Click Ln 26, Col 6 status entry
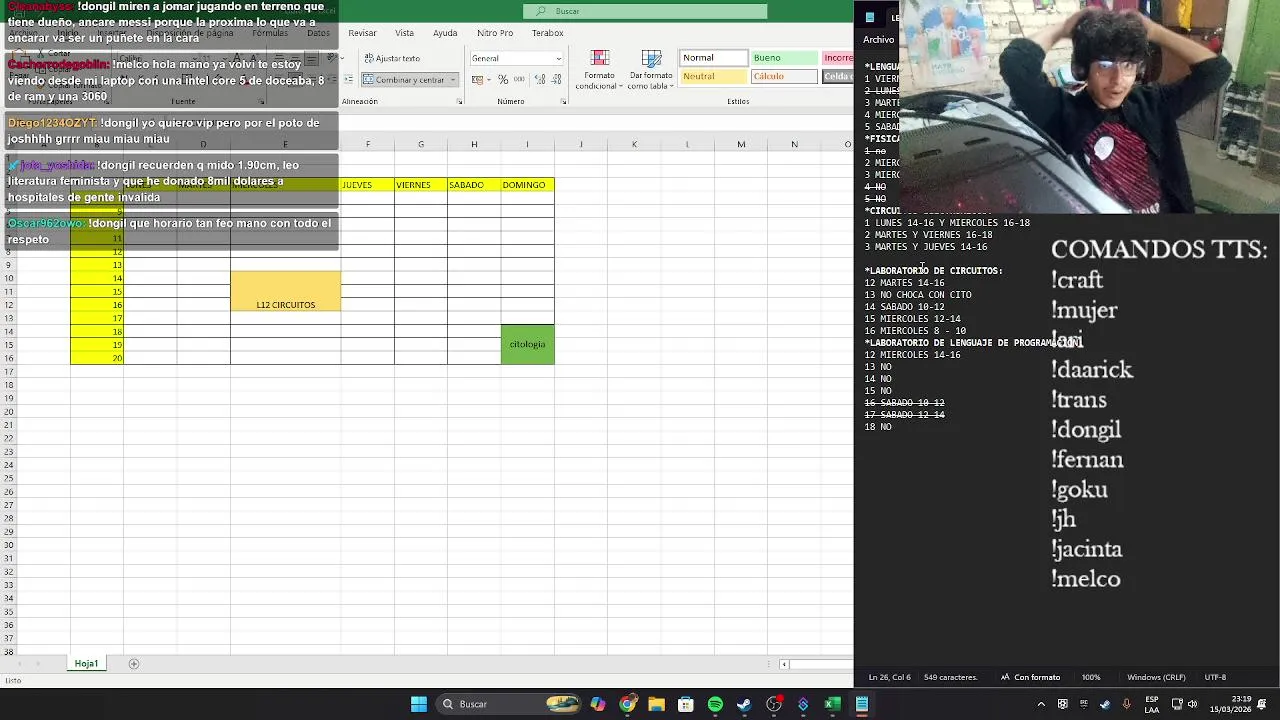 pyautogui.click(x=889, y=677)
